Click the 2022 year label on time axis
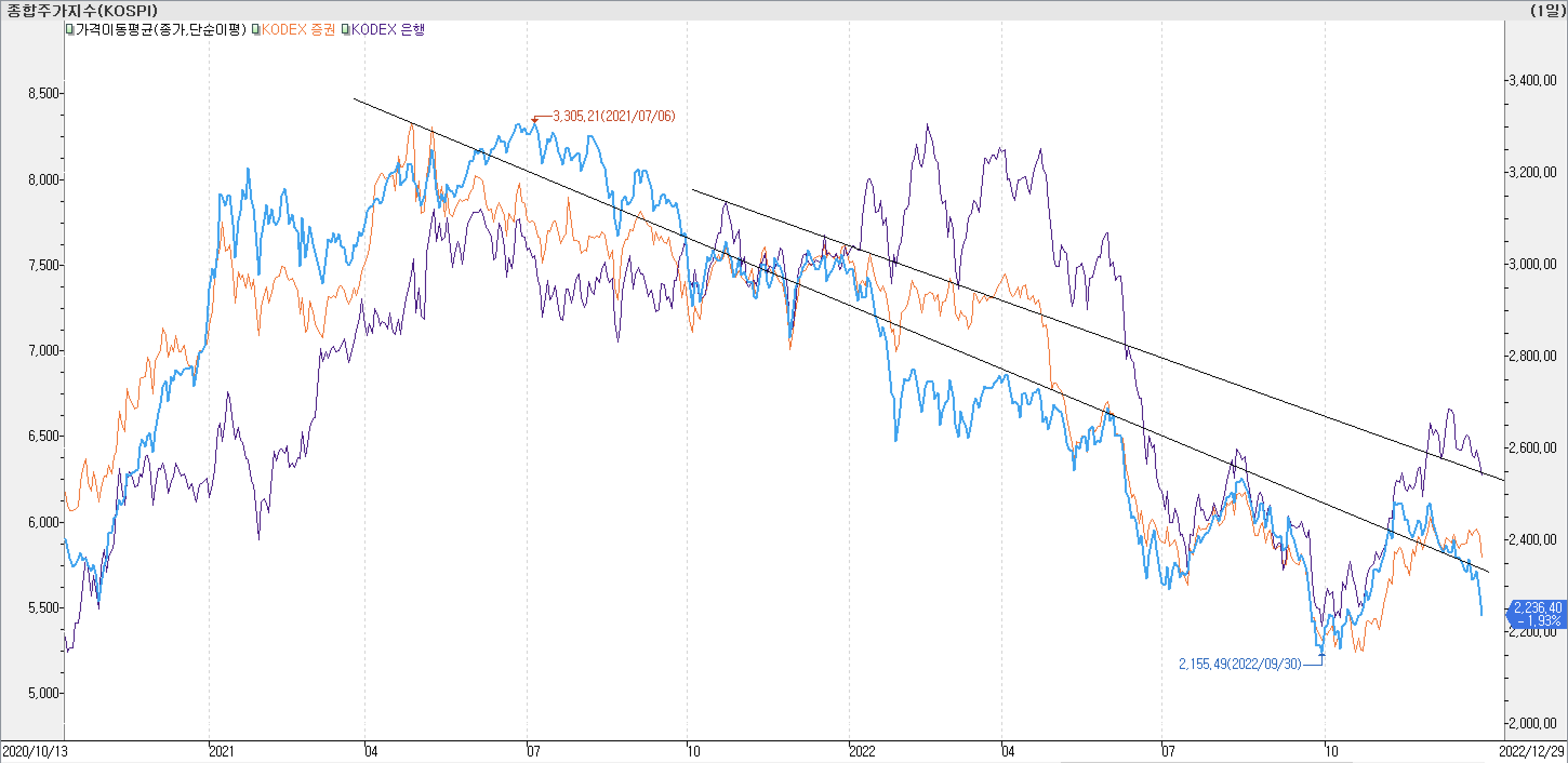The height and width of the screenshot is (763, 1568). point(862,752)
